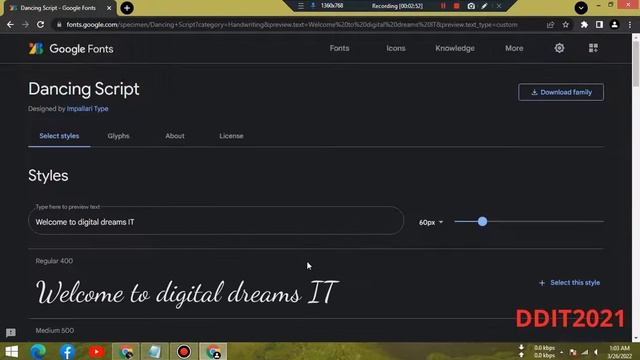Open the browser extensions puzzle icon
640x360 pixels.
584,24
